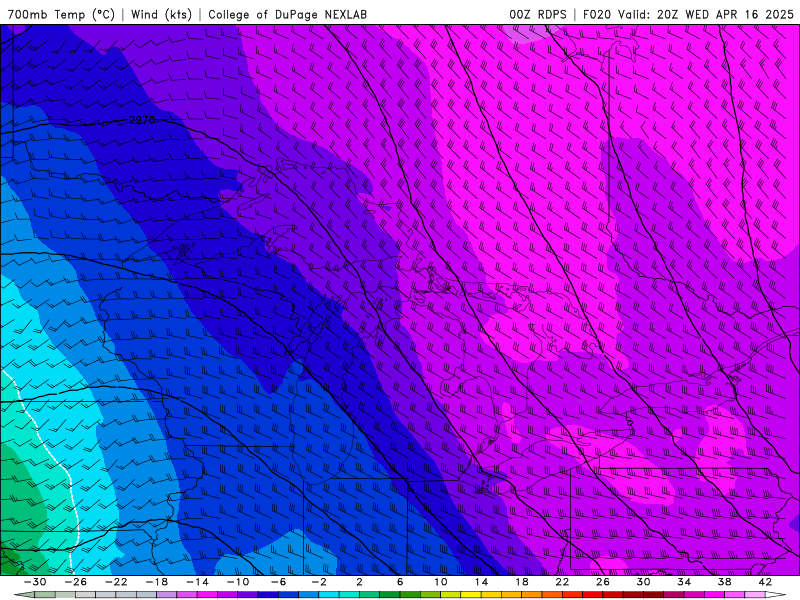This screenshot has height=600, width=800.
Task: Click the '-10' legend value
Action: click(x=238, y=582)
